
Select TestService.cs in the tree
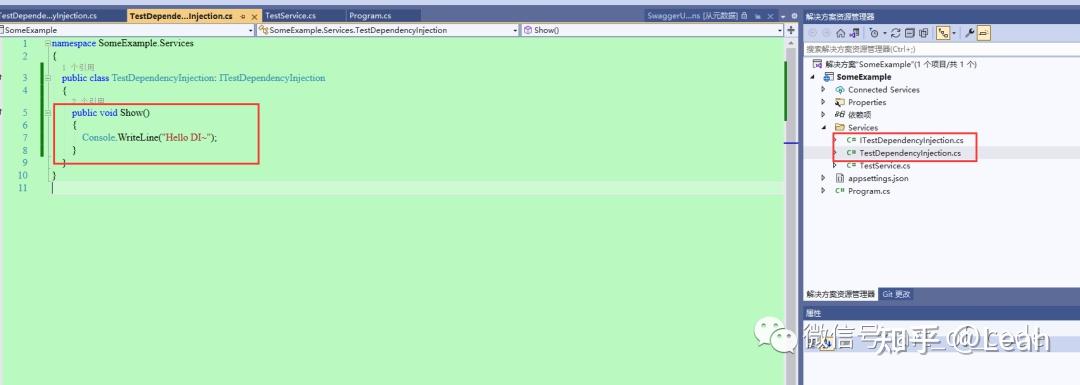tap(884, 165)
